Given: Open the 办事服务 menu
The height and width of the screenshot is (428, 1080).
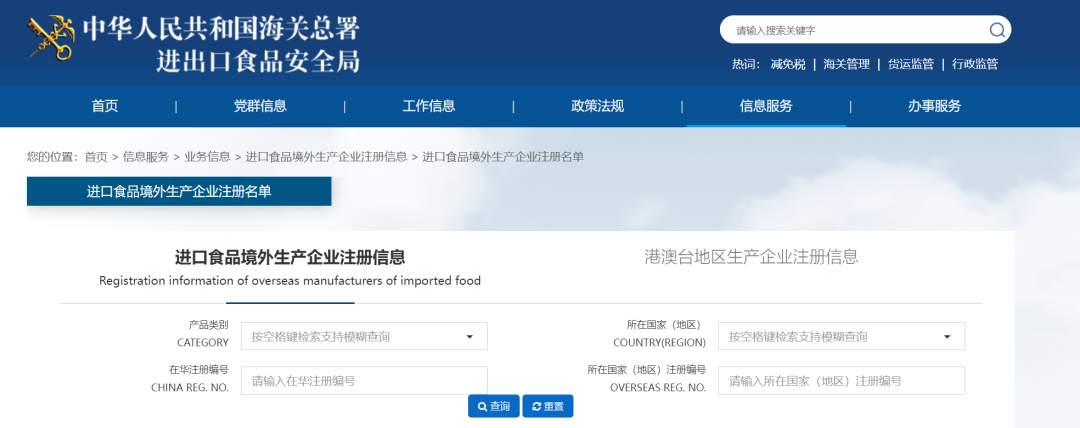Looking at the screenshot, I should [x=934, y=106].
